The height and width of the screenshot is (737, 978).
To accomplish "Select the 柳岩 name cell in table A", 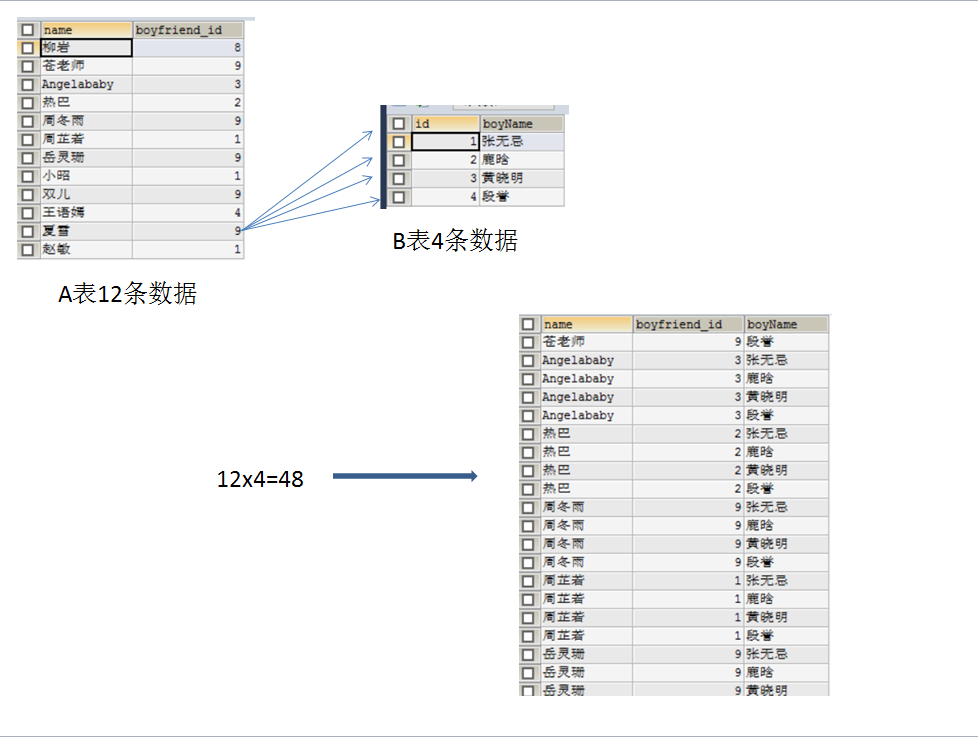I will (x=87, y=47).
